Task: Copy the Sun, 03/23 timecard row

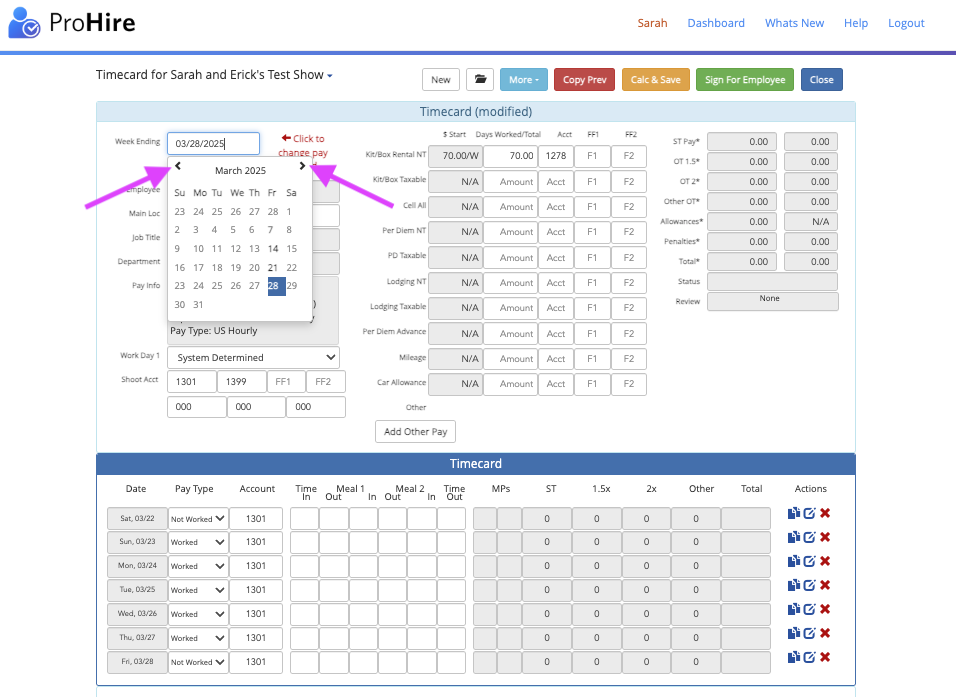Action: tap(794, 537)
